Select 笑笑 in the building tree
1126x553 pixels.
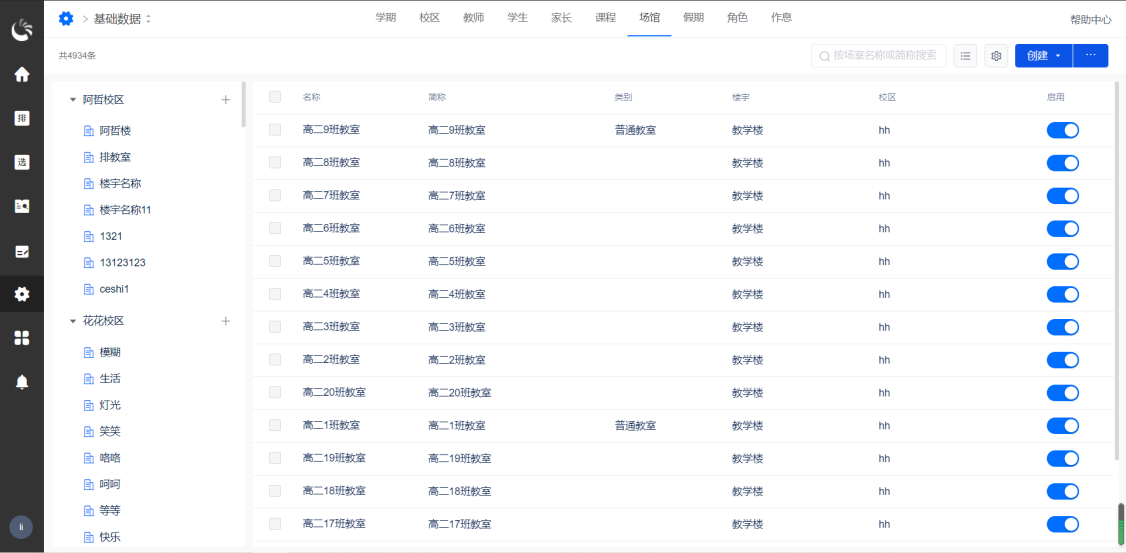point(110,432)
